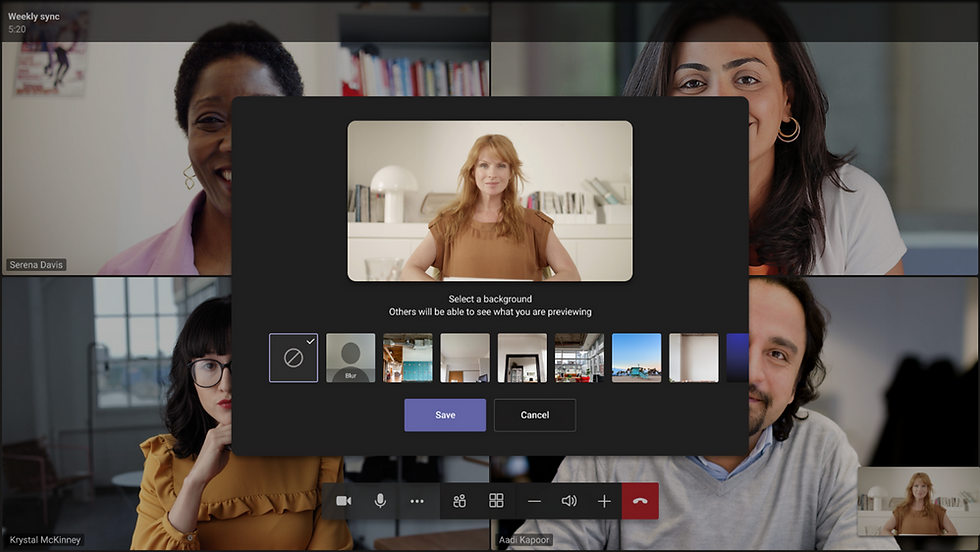The width and height of the screenshot is (980, 552).
Task: Click the Save button
Action: pyautogui.click(x=445, y=415)
